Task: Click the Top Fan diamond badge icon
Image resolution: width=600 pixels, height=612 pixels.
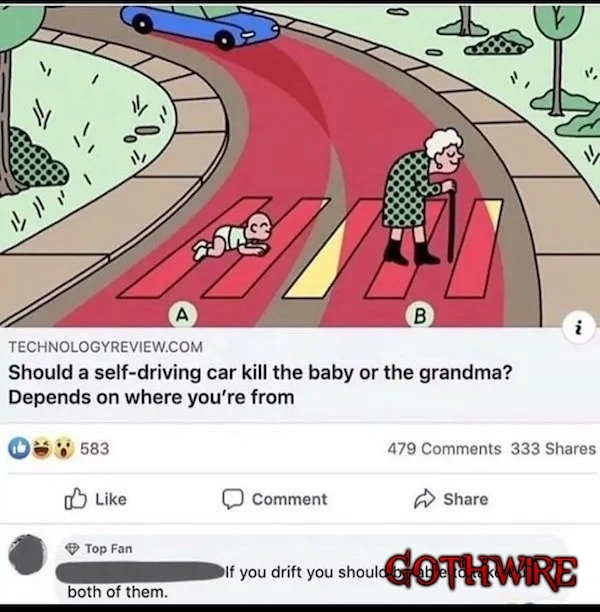Action: click(72, 549)
